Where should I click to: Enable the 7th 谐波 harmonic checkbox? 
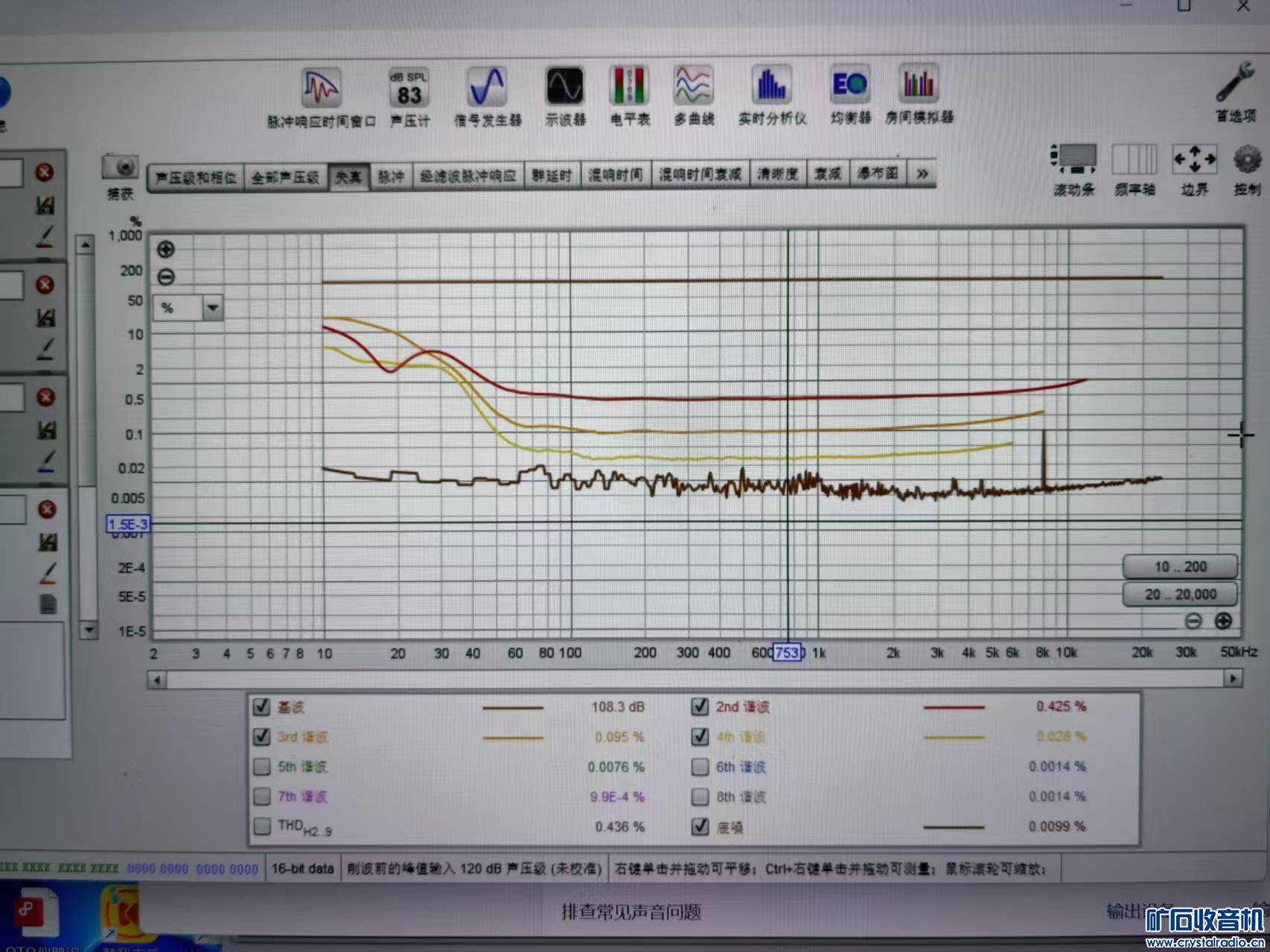point(261,796)
